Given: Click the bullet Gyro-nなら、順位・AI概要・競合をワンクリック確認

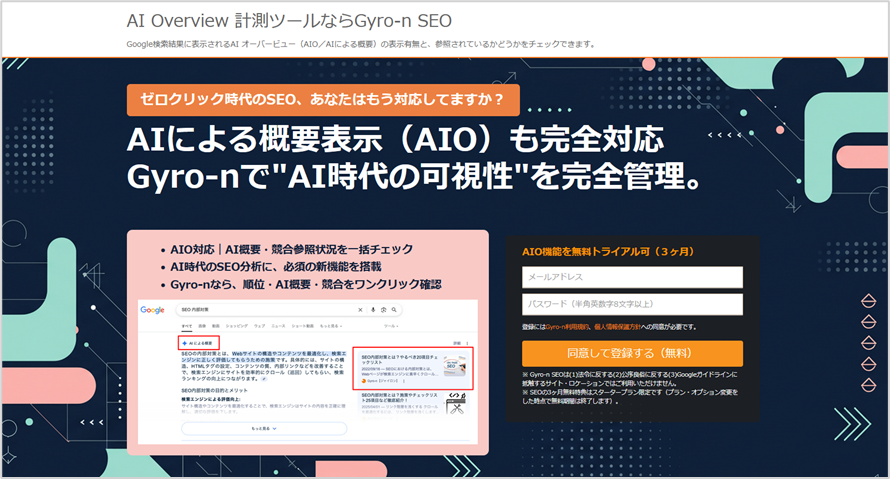Looking at the screenshot, I should click(305, 284).
